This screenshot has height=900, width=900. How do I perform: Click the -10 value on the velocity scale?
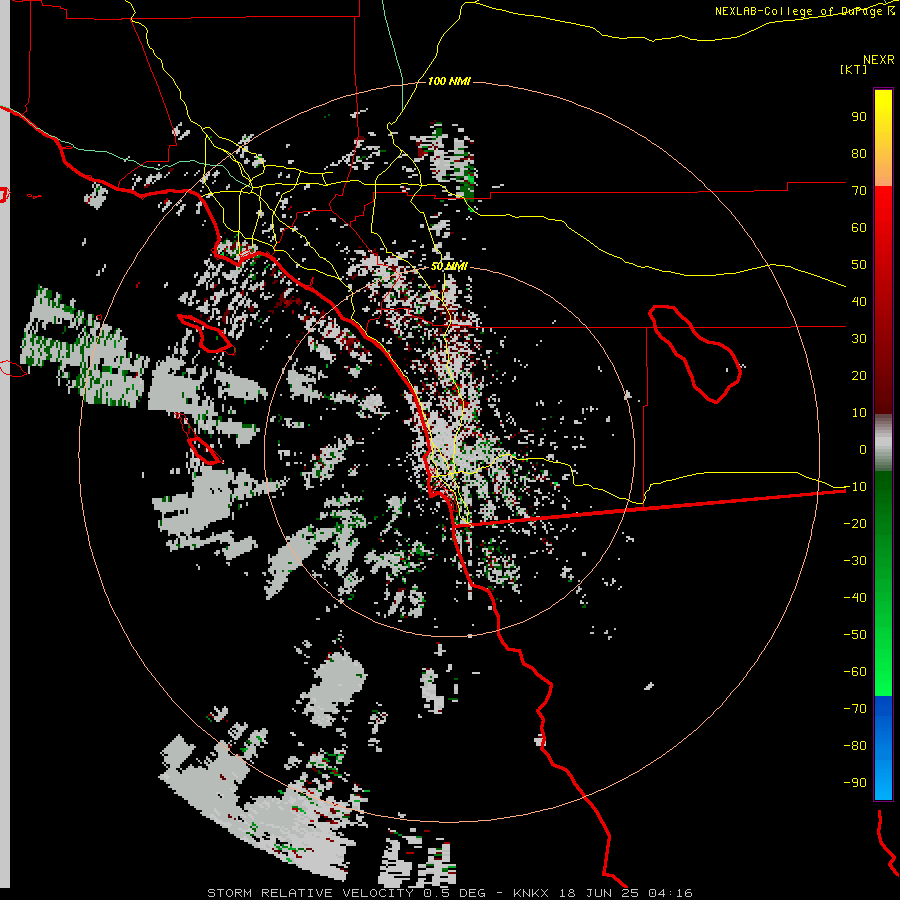[855, 487]
